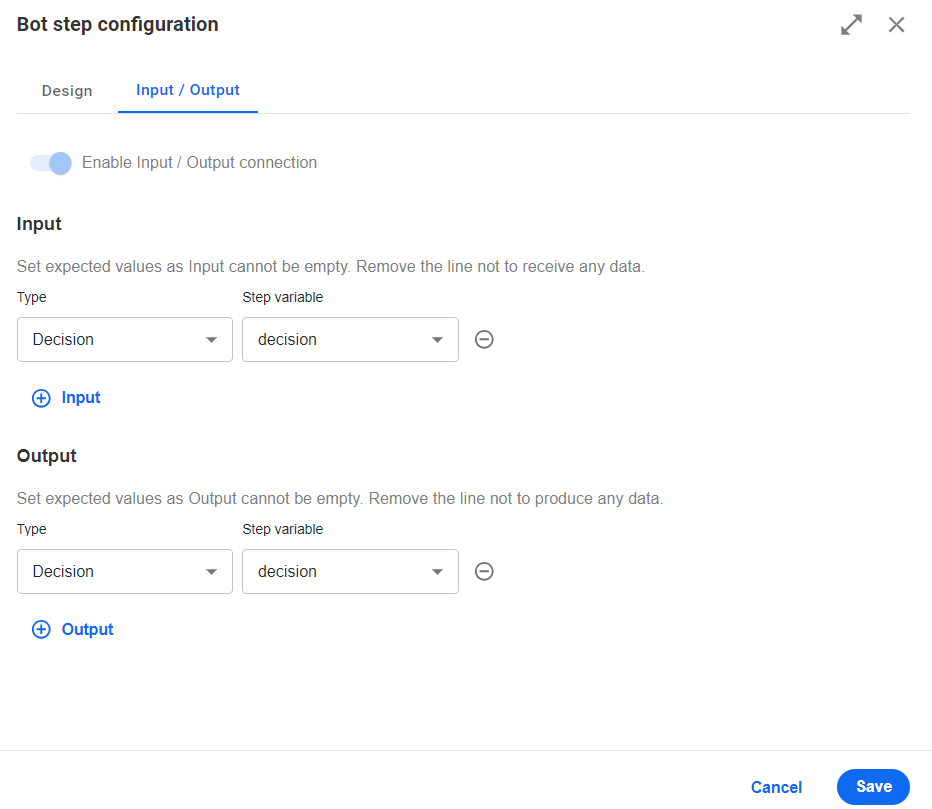Toggle Enable Input / Output connection switch
932x809 pixels.
pos(51,163)
